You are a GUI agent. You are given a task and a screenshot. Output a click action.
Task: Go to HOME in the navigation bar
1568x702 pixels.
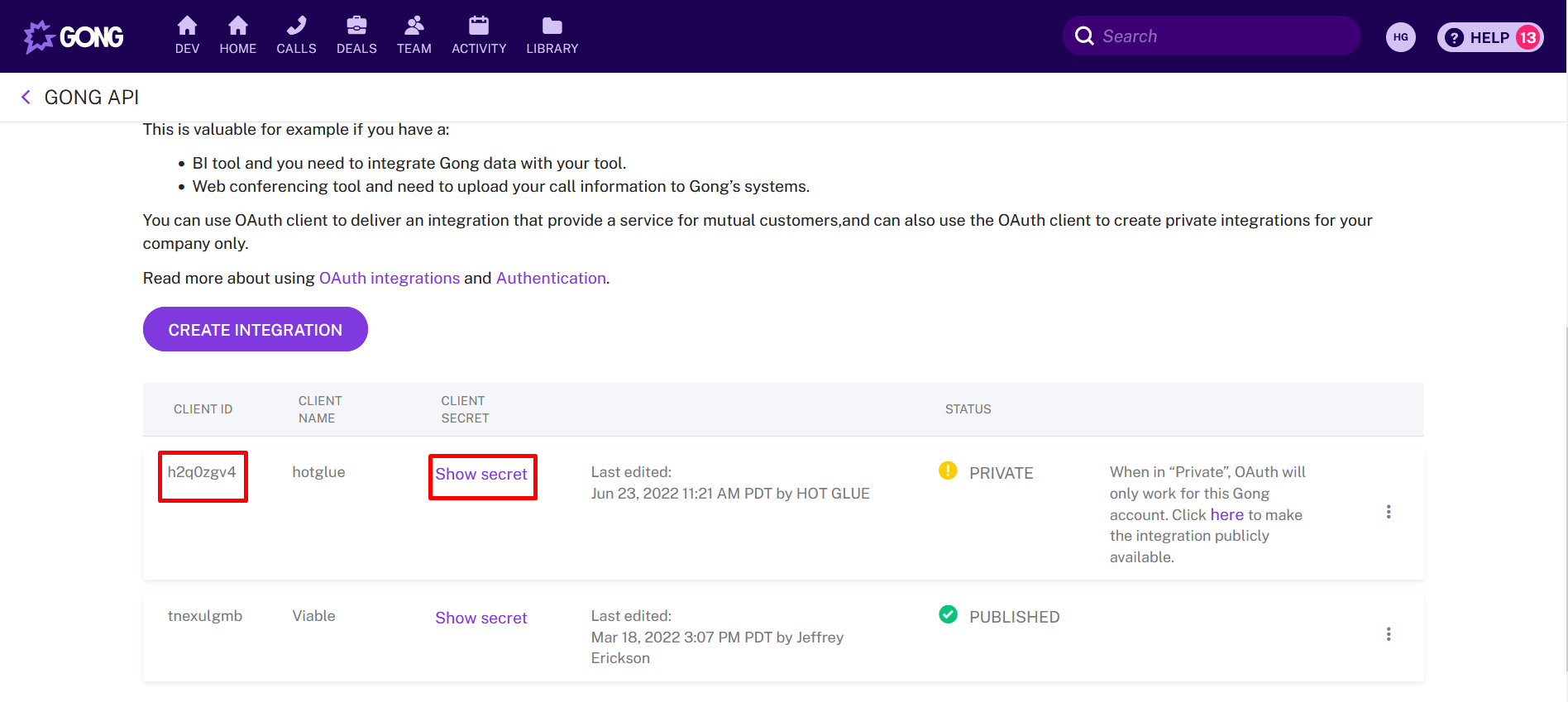click(237, 36)
